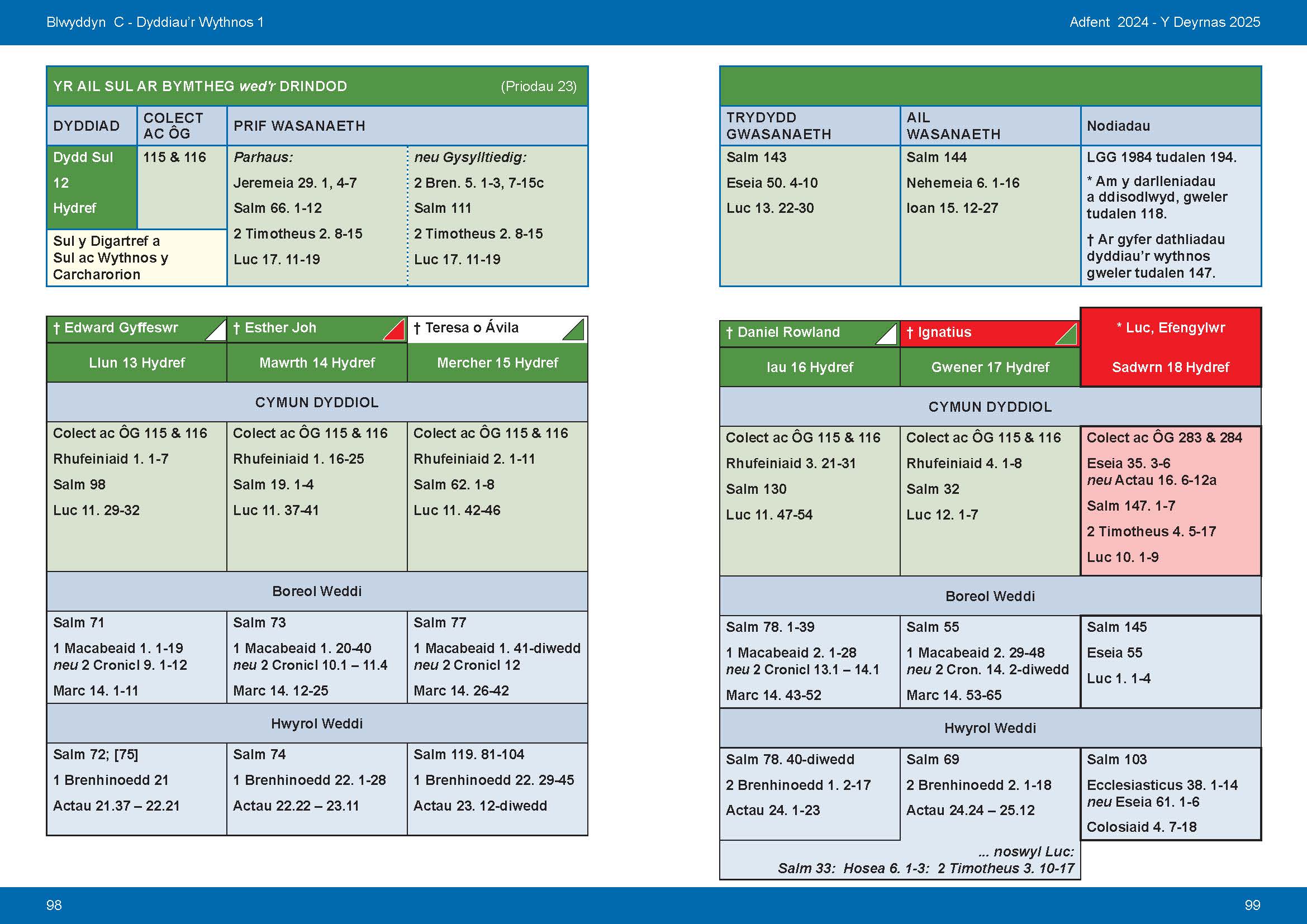Select the 'Mawrth 14 Hydref' day header
The width and height of the screenshot is (1307, 924).
pyautogui.click(x=317, y=363)
